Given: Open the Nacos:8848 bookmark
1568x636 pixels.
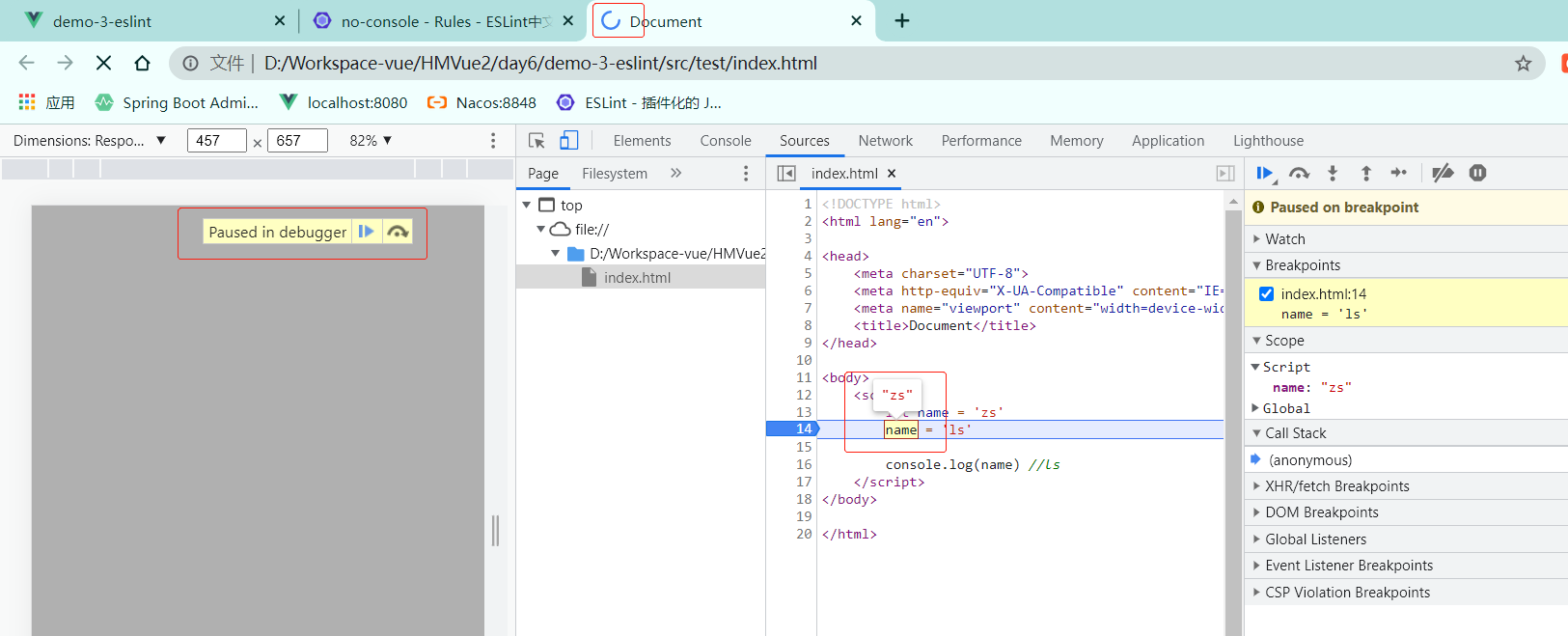Looking at the screenshot, I should click(482, 102).
